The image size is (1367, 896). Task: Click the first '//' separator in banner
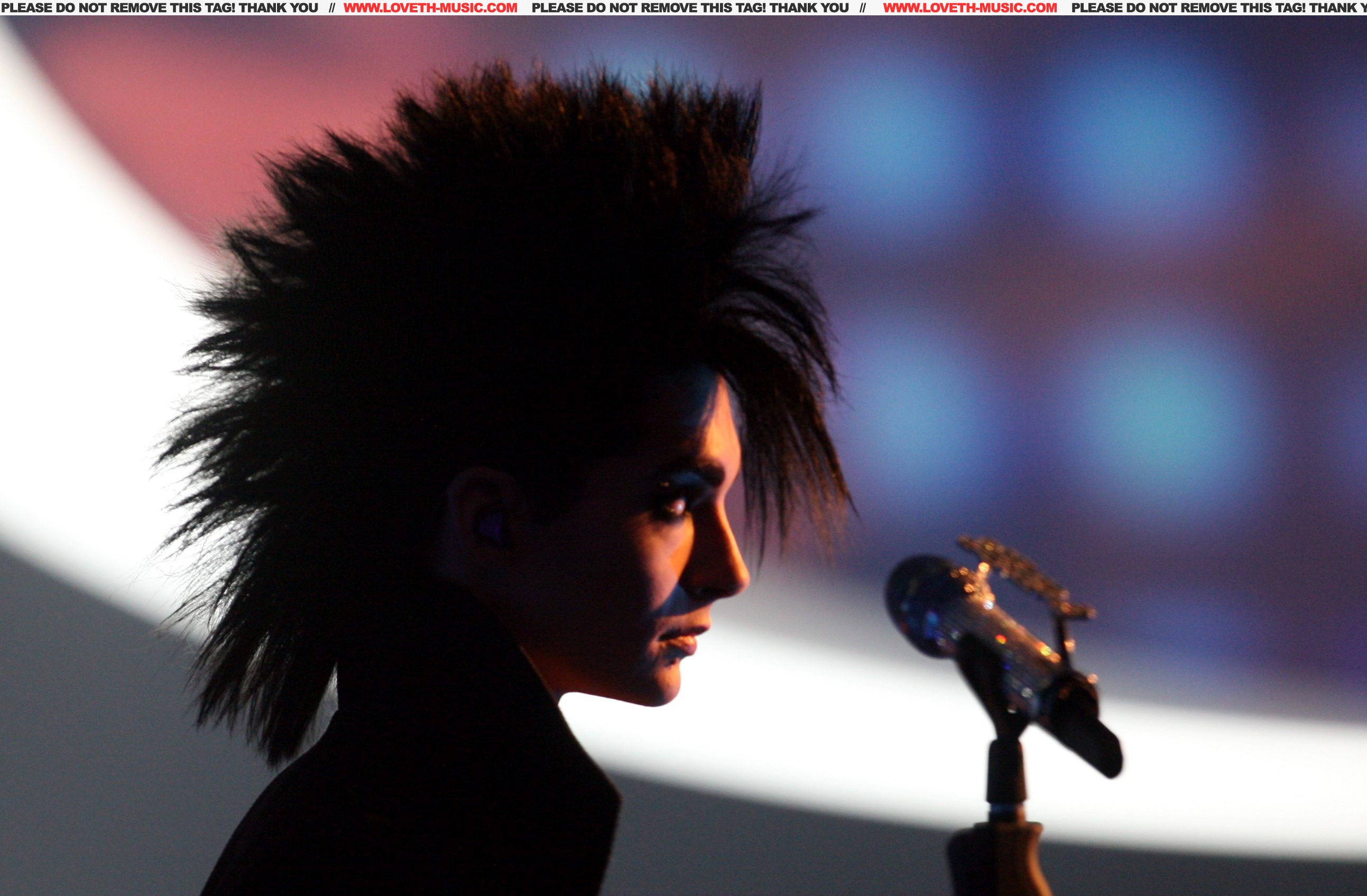coord(331,8)
